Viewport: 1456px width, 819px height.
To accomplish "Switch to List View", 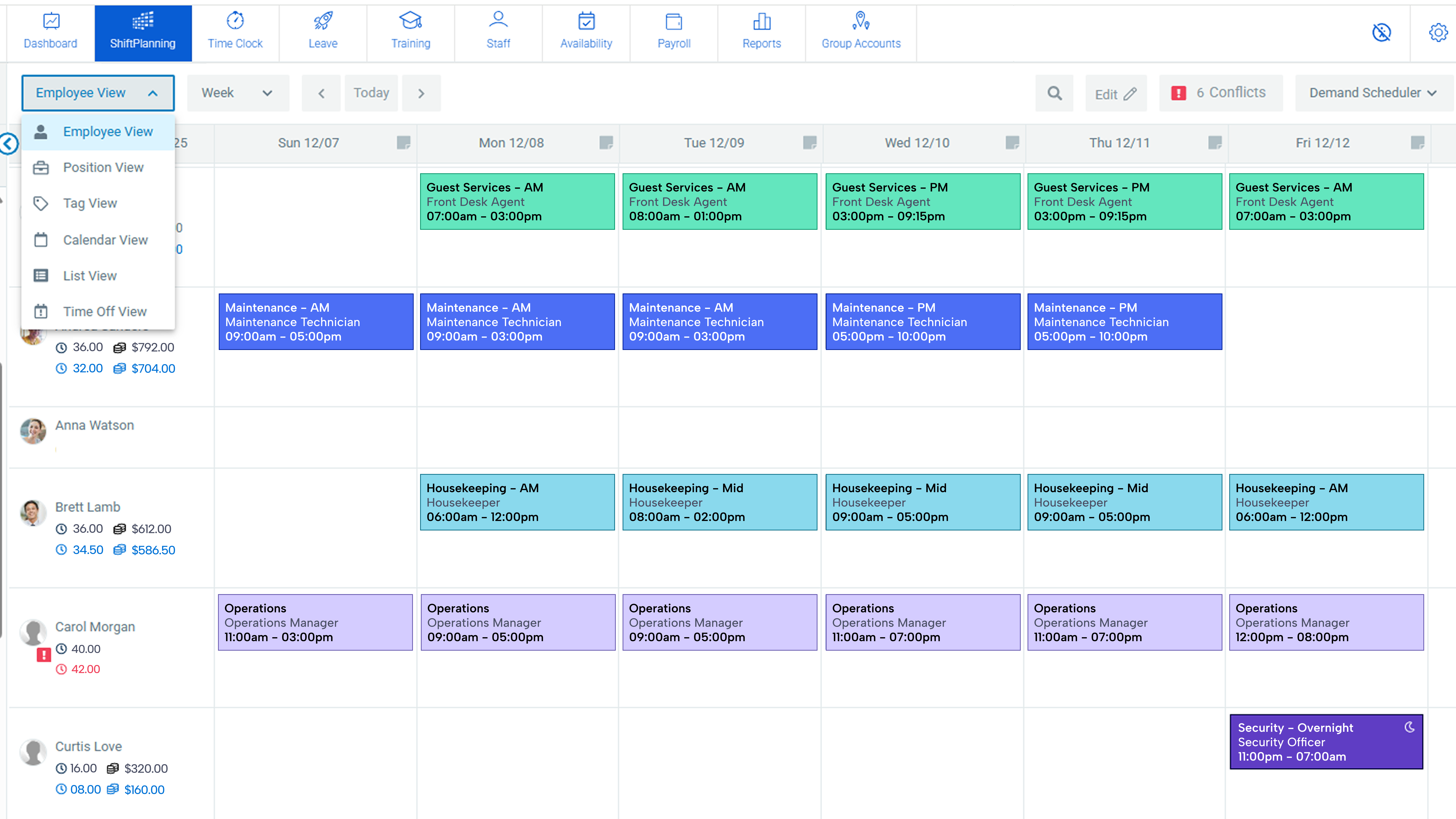I will click(98, 276).
